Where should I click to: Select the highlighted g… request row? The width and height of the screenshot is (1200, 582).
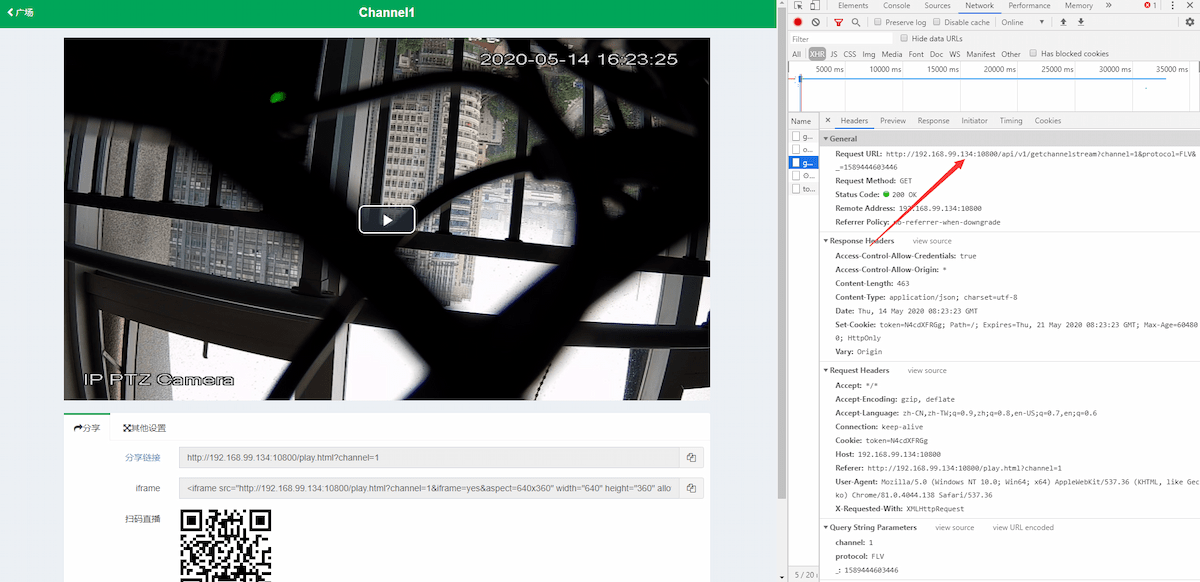pyautogui.click(x=803, y=162)
